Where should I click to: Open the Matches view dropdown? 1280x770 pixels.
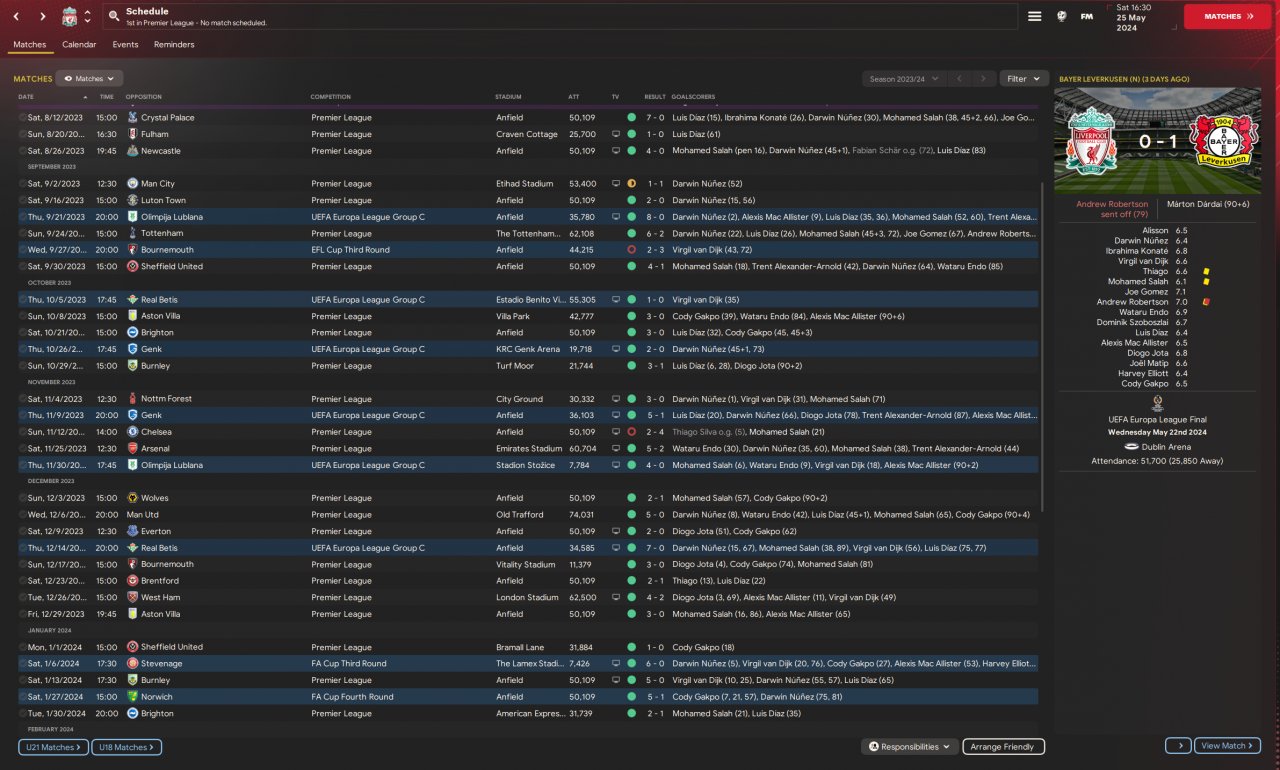pos(89,78)
